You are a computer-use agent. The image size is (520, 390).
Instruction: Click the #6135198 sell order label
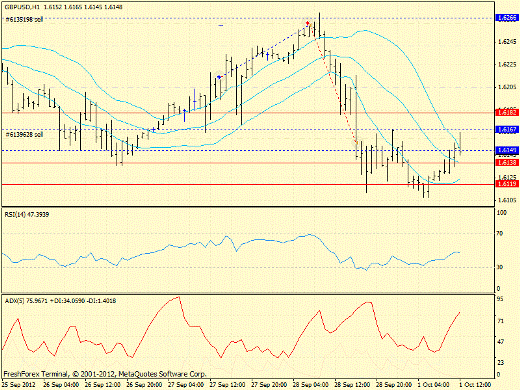(25, 20)
